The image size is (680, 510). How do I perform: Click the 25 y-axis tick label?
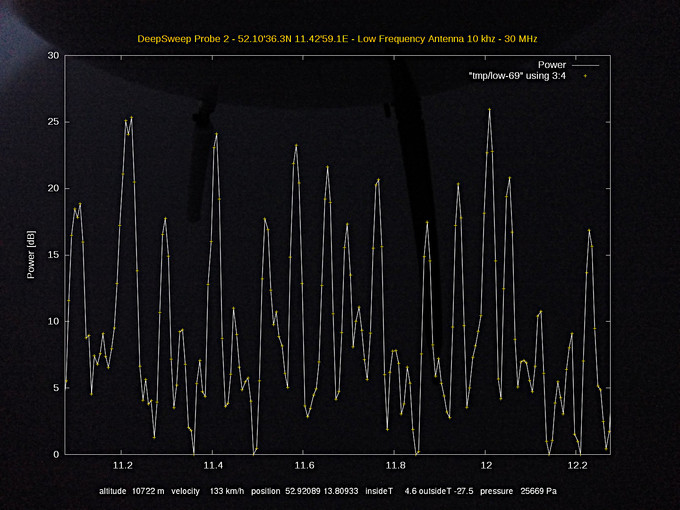pos(53,122)
